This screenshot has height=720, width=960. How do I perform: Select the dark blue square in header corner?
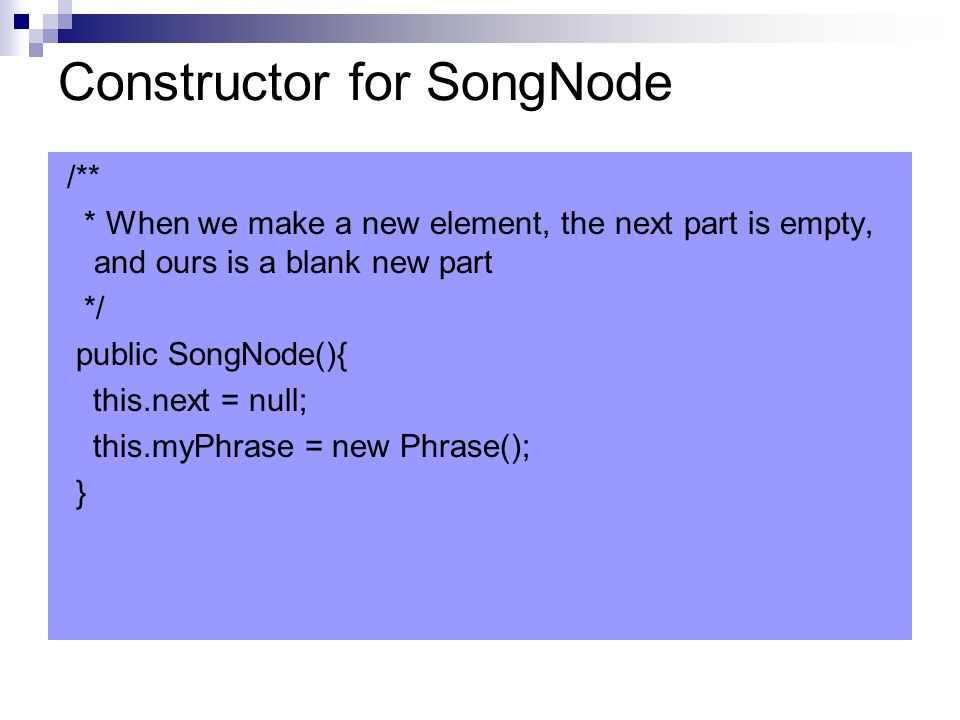(x=21, y=22)
